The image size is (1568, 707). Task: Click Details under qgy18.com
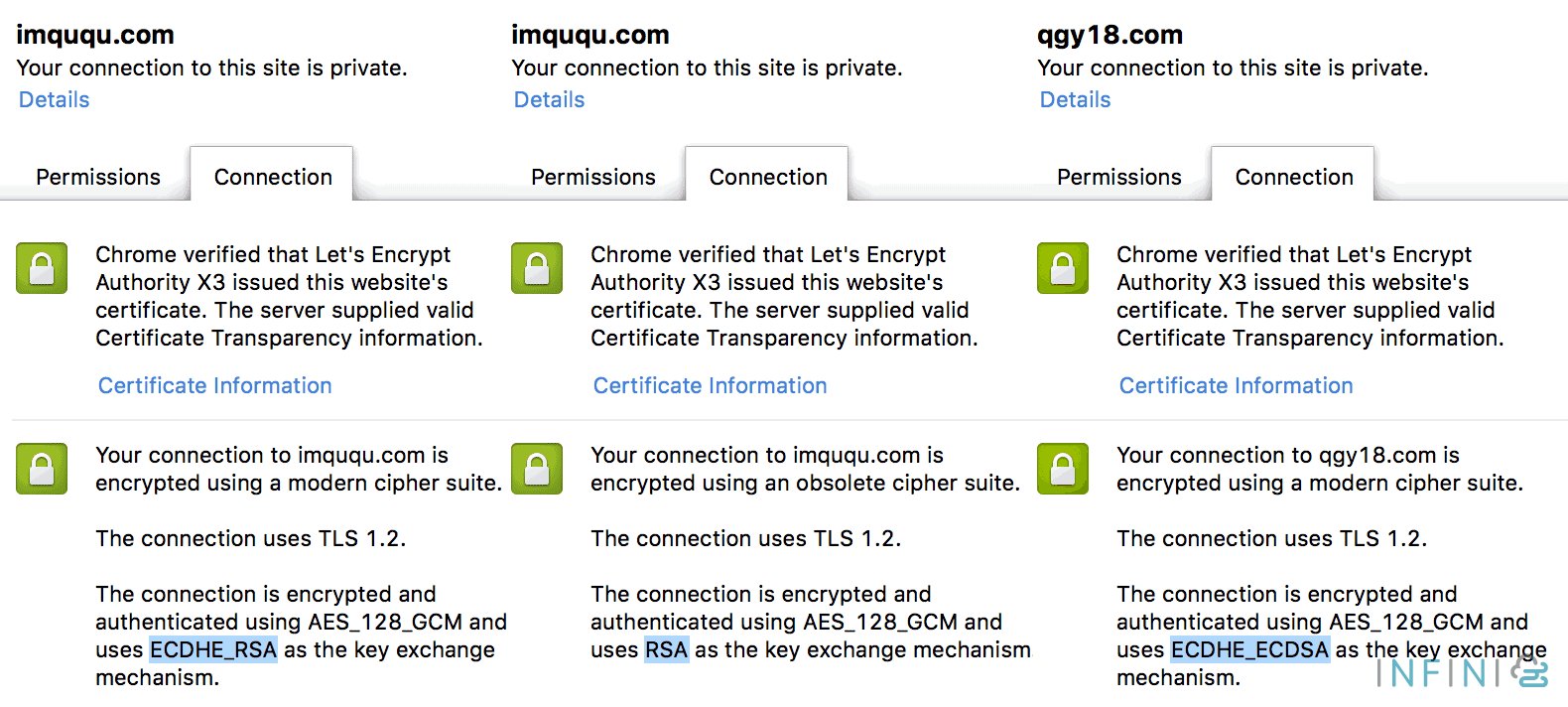1075,99
